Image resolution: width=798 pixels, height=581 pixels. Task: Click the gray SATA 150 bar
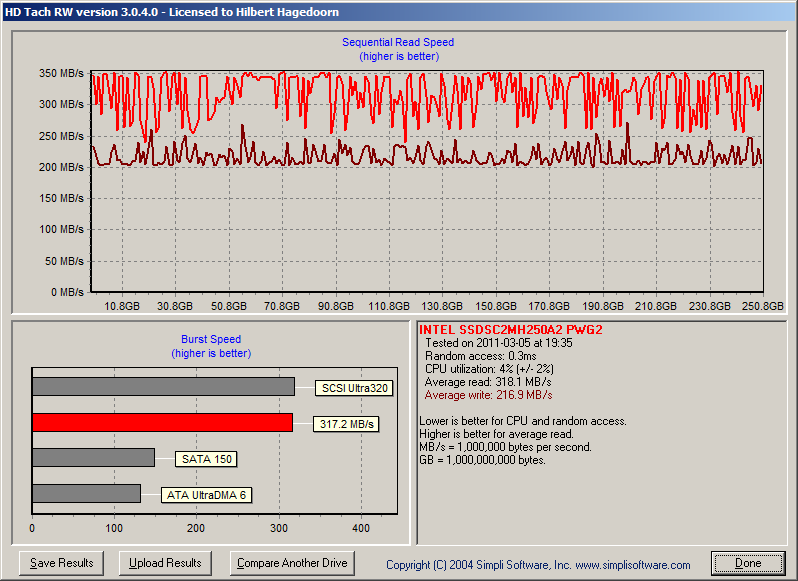(93, 457)
